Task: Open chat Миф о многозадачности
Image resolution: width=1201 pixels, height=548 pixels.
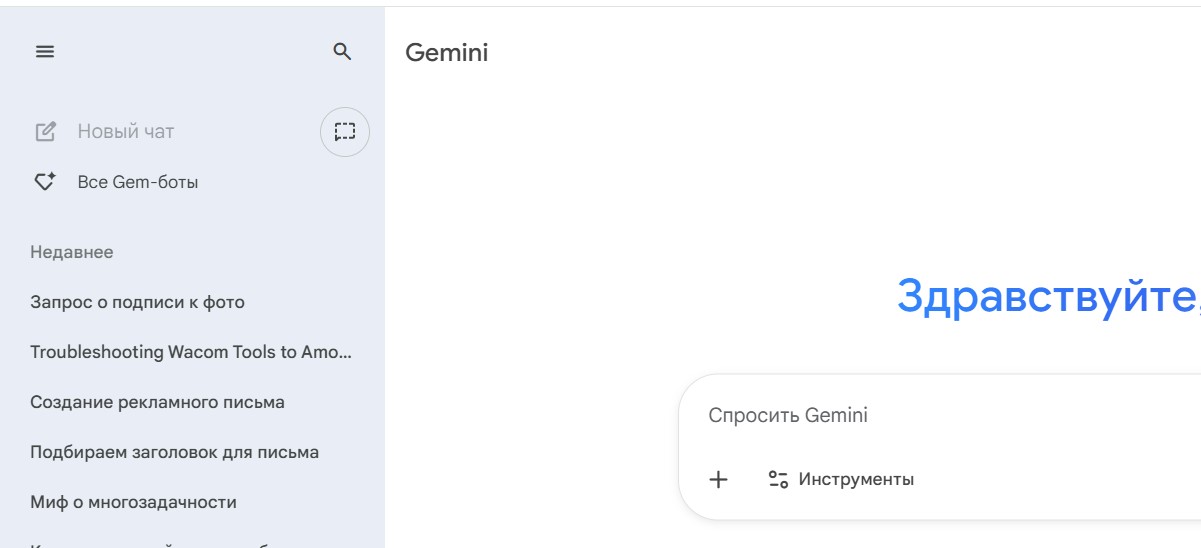Action: point(133,502)
